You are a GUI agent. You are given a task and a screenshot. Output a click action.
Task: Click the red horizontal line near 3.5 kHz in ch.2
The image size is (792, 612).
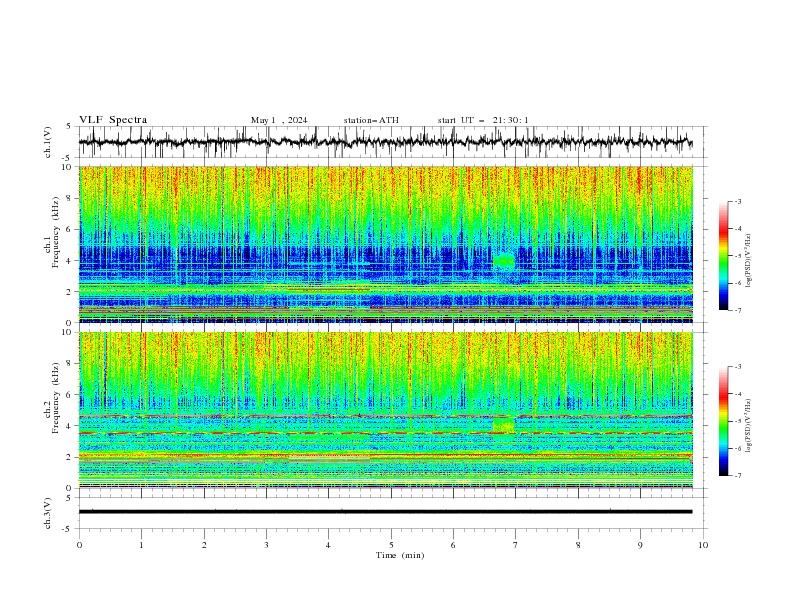(385, 433)
